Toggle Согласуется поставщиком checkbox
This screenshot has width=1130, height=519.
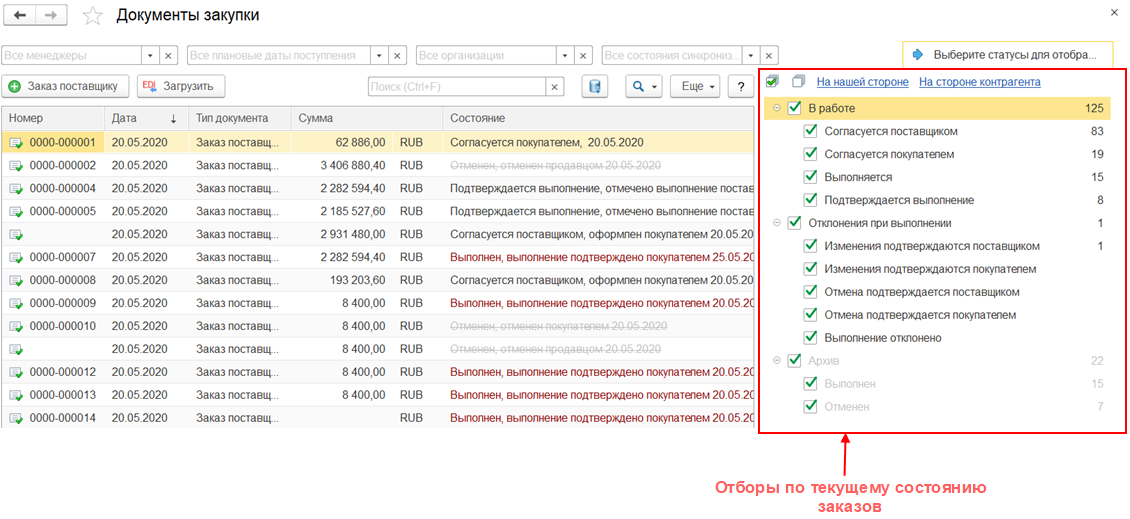click(x=810, y=131)
